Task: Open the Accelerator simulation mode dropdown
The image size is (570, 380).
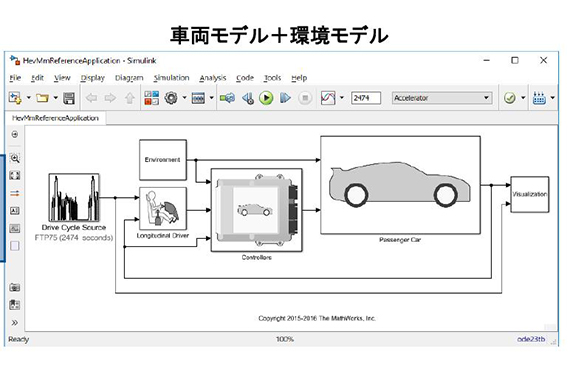Action: 442,98
